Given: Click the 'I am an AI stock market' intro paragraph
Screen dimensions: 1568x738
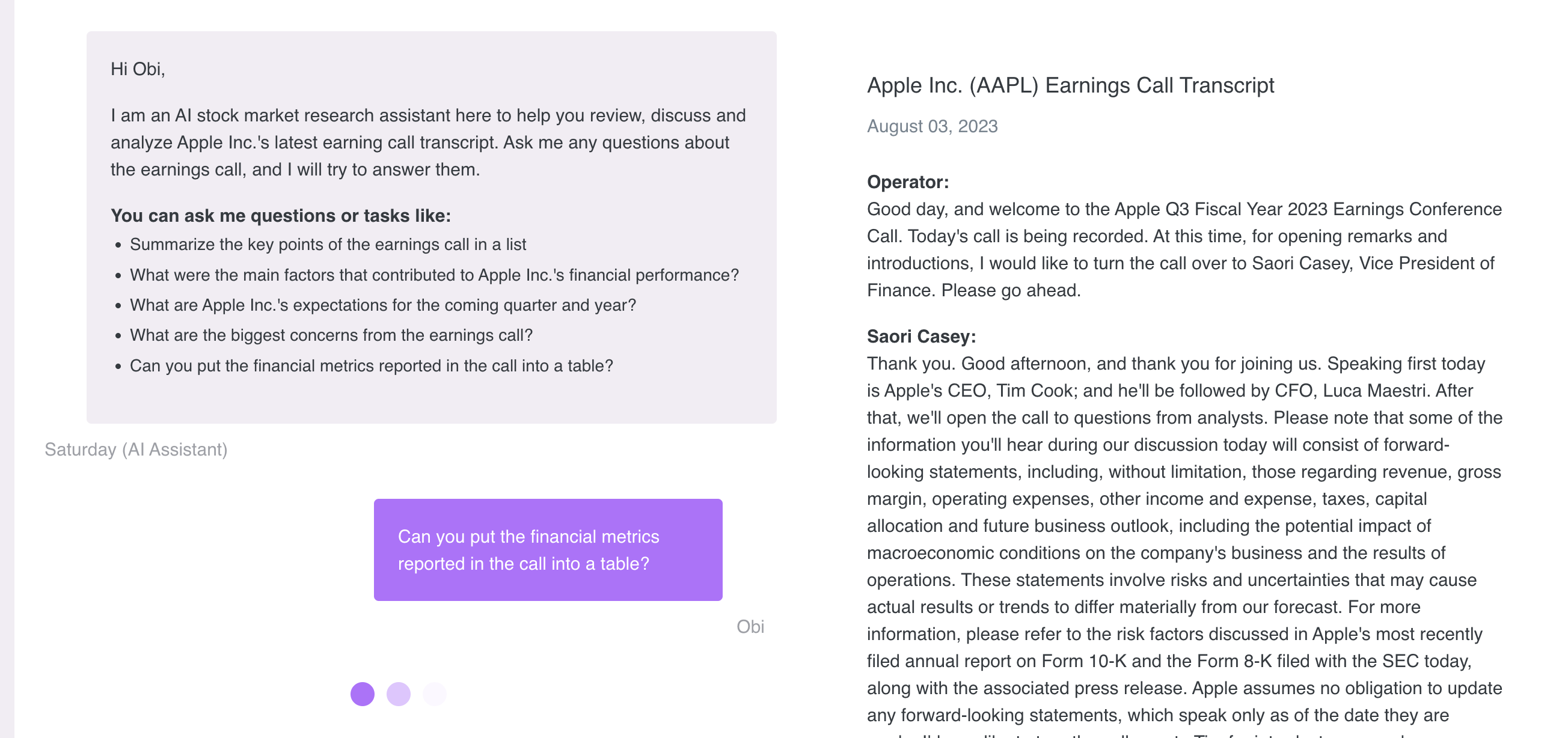Looking at the screenshot, I should [428, 142].
